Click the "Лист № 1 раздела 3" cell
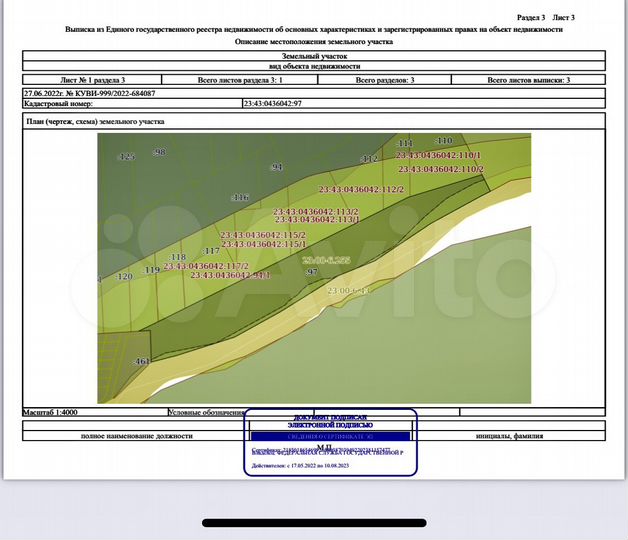This screenshot has height=540, width=628. pyautogui.click(x=94, y=79)
